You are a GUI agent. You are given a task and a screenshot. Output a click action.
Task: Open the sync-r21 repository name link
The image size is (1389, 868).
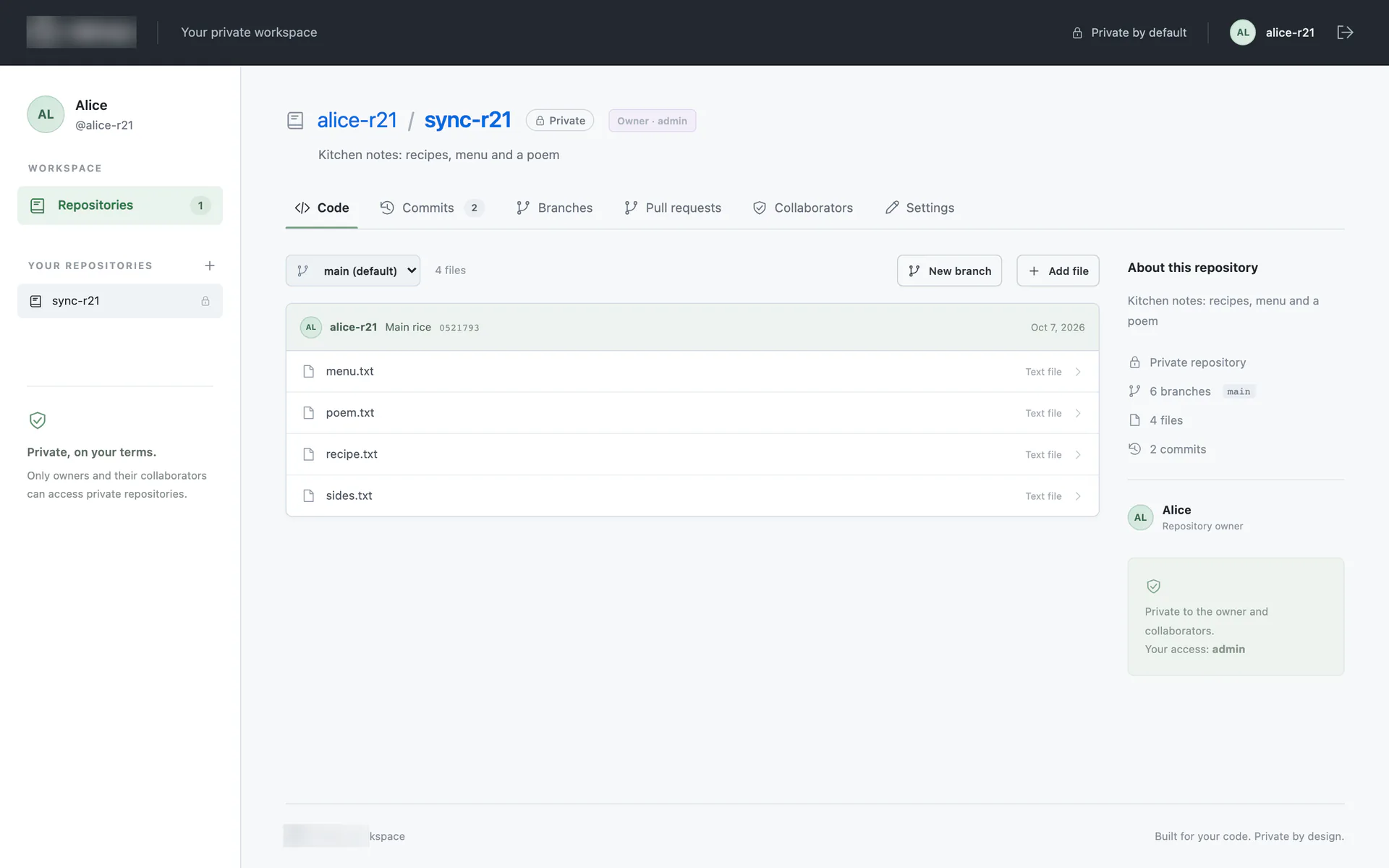click(467, 120)
